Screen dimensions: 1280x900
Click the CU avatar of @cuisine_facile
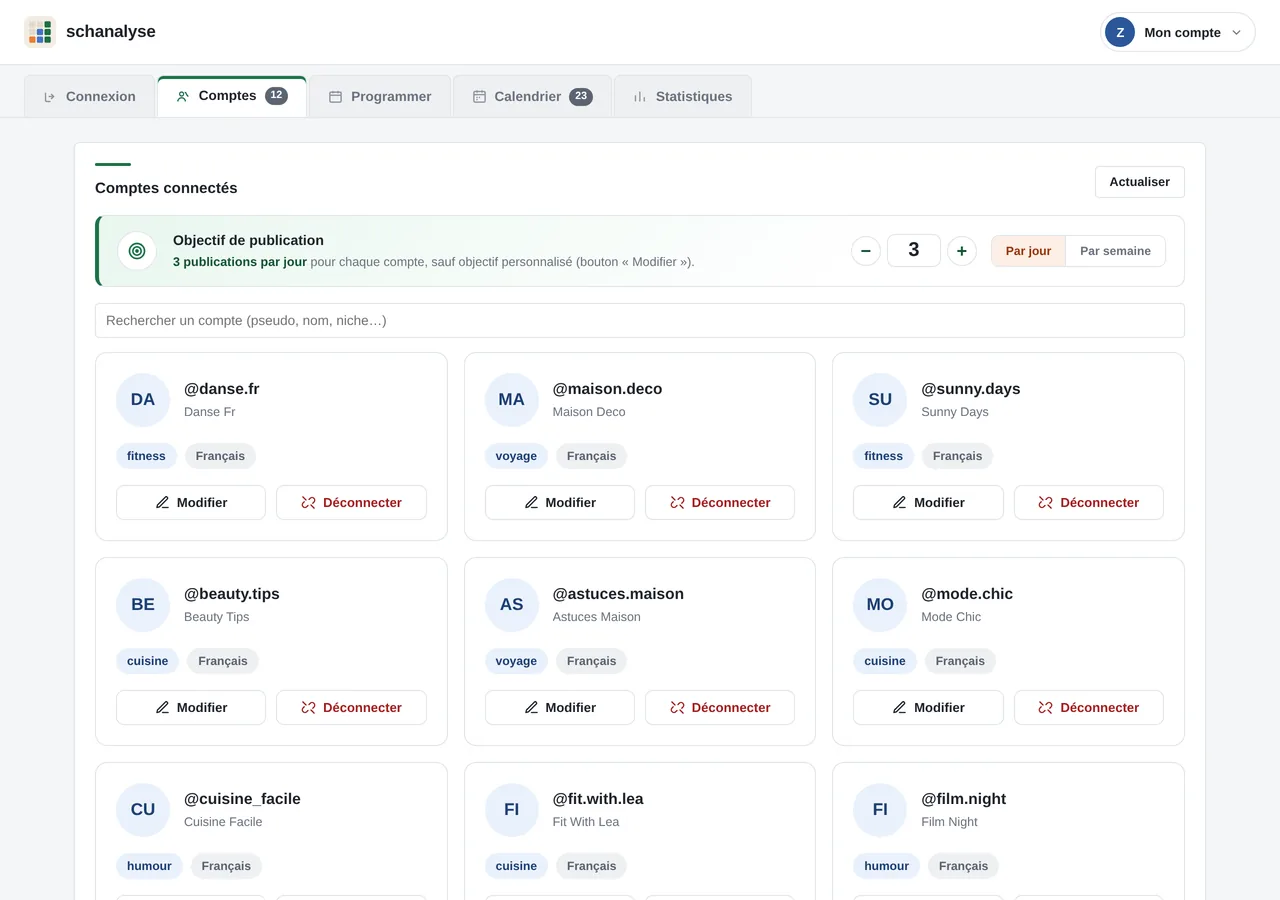(143, 810)
